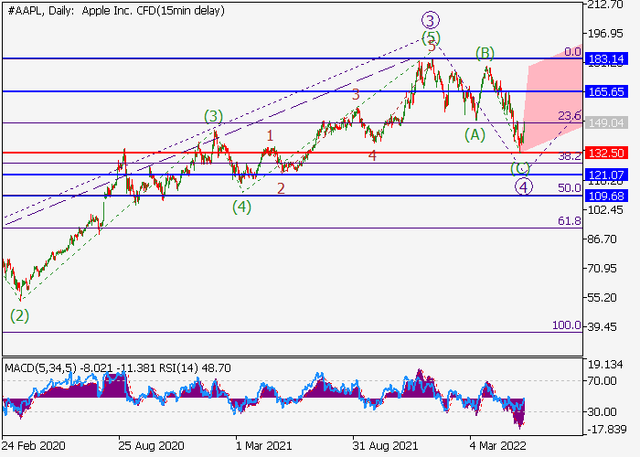Click the -17.839 value on indicator axis
Viewport: 640px width, 457px height.
(607, 429)
